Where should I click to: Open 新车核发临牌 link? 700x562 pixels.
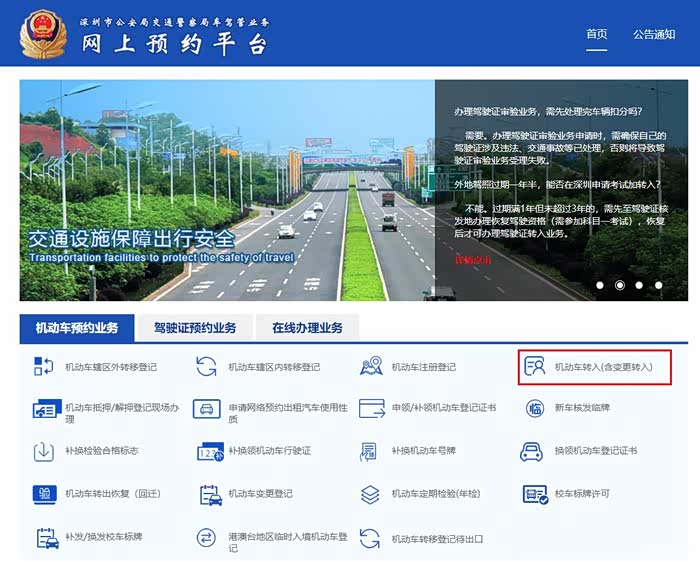(x=582, y=408)
